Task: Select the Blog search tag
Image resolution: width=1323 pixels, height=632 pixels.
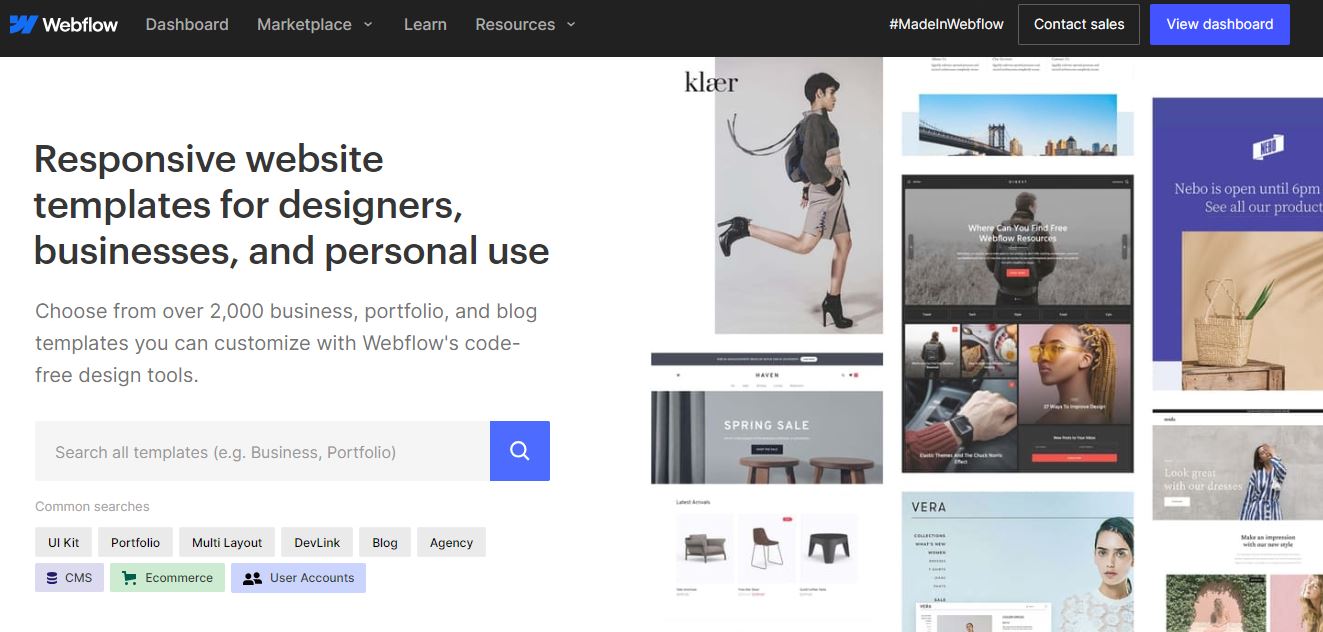Action: (385, 542)
